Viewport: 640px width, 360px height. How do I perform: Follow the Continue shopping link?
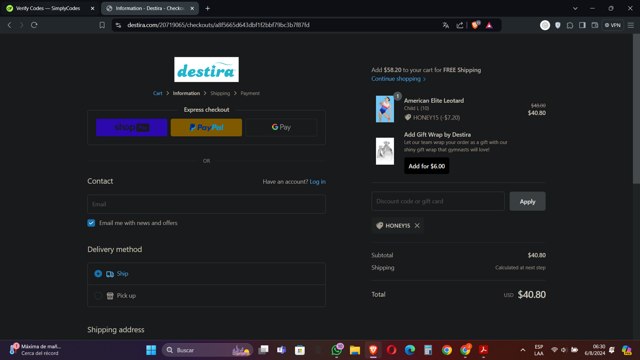pos(398,79)
